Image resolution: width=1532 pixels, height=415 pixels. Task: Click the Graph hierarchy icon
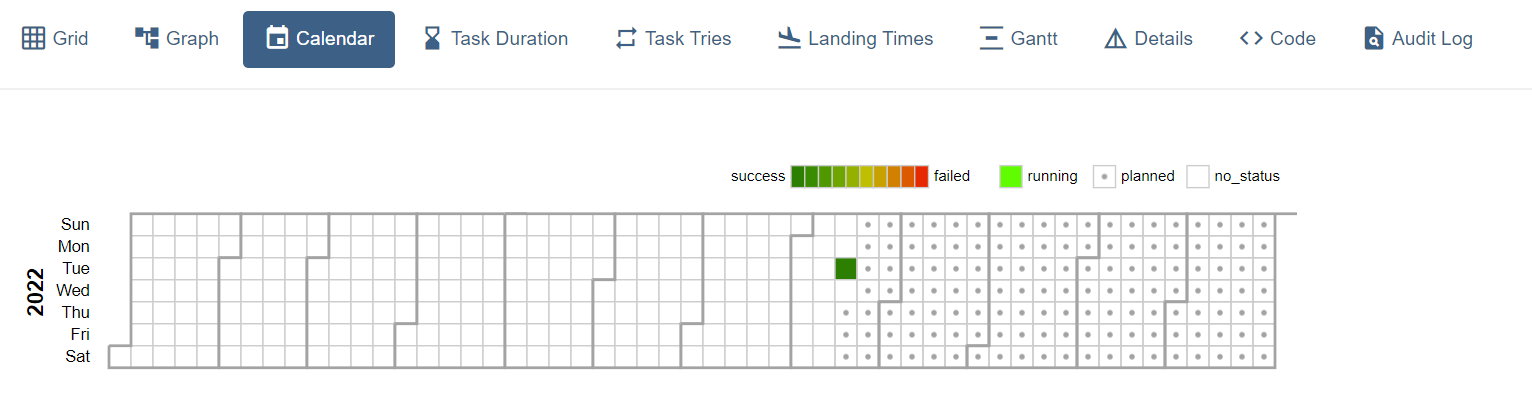click(147, 39)
